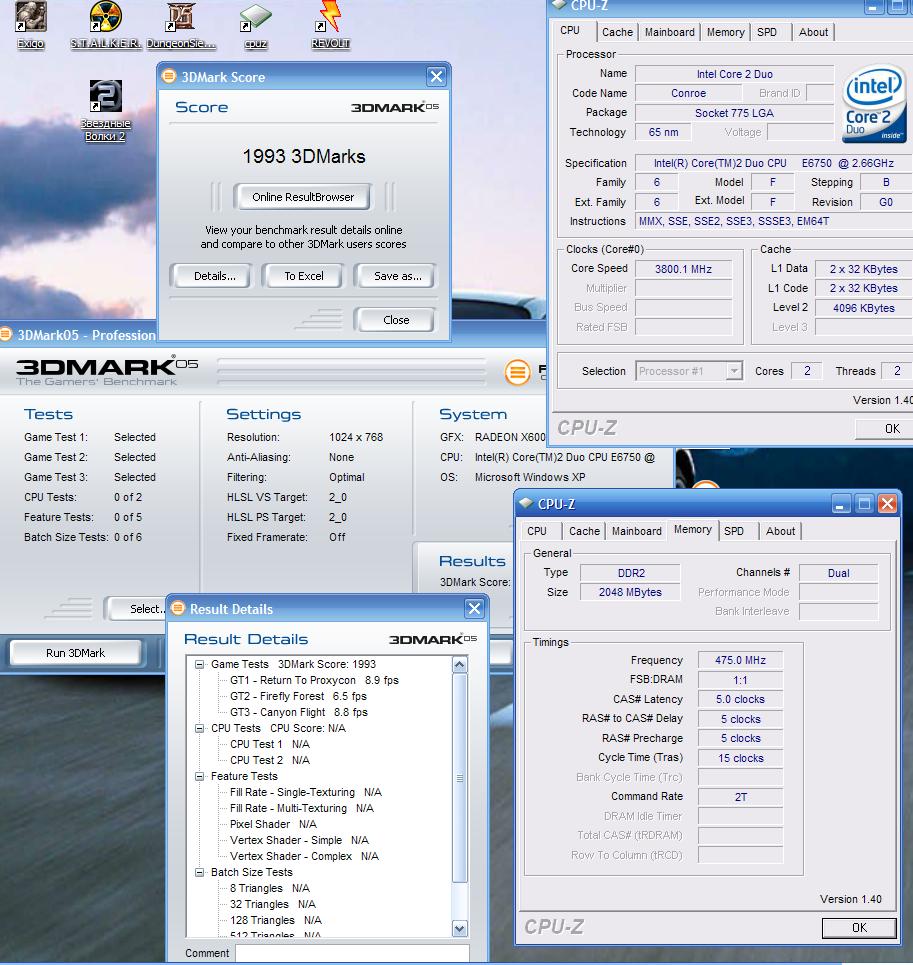Export results with To Excel button

point(303,276)
